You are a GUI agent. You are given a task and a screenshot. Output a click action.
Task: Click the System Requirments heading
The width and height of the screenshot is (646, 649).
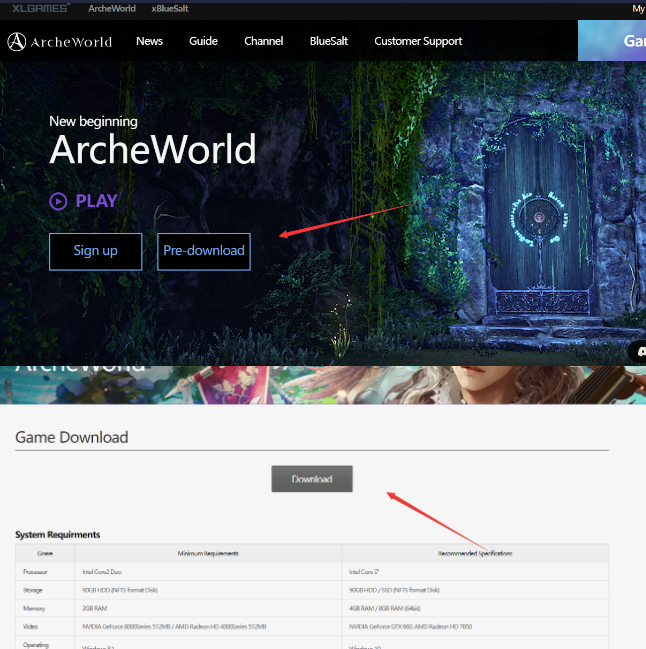tap(58, 534)
